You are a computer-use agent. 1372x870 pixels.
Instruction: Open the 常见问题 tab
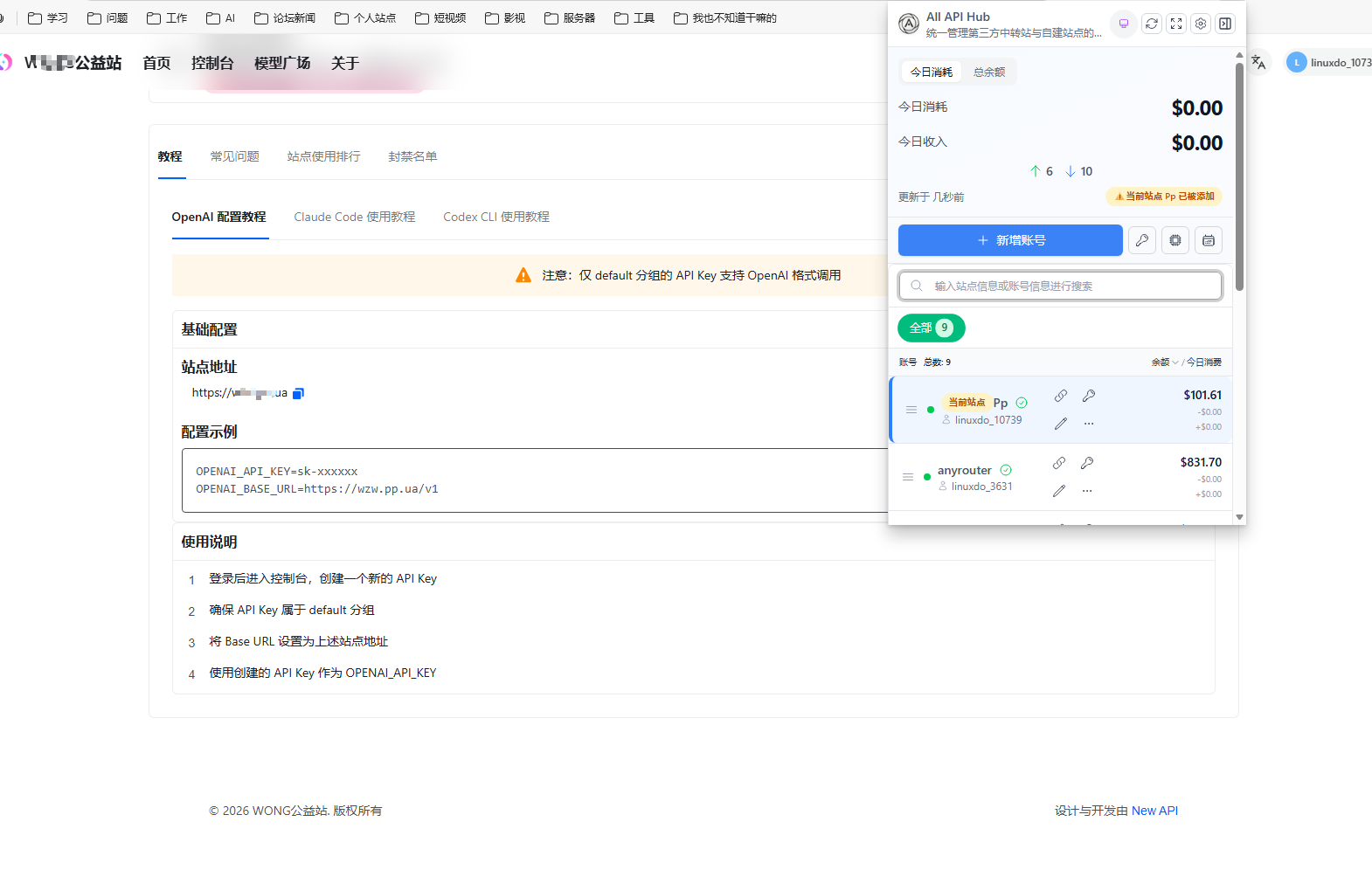234,156
